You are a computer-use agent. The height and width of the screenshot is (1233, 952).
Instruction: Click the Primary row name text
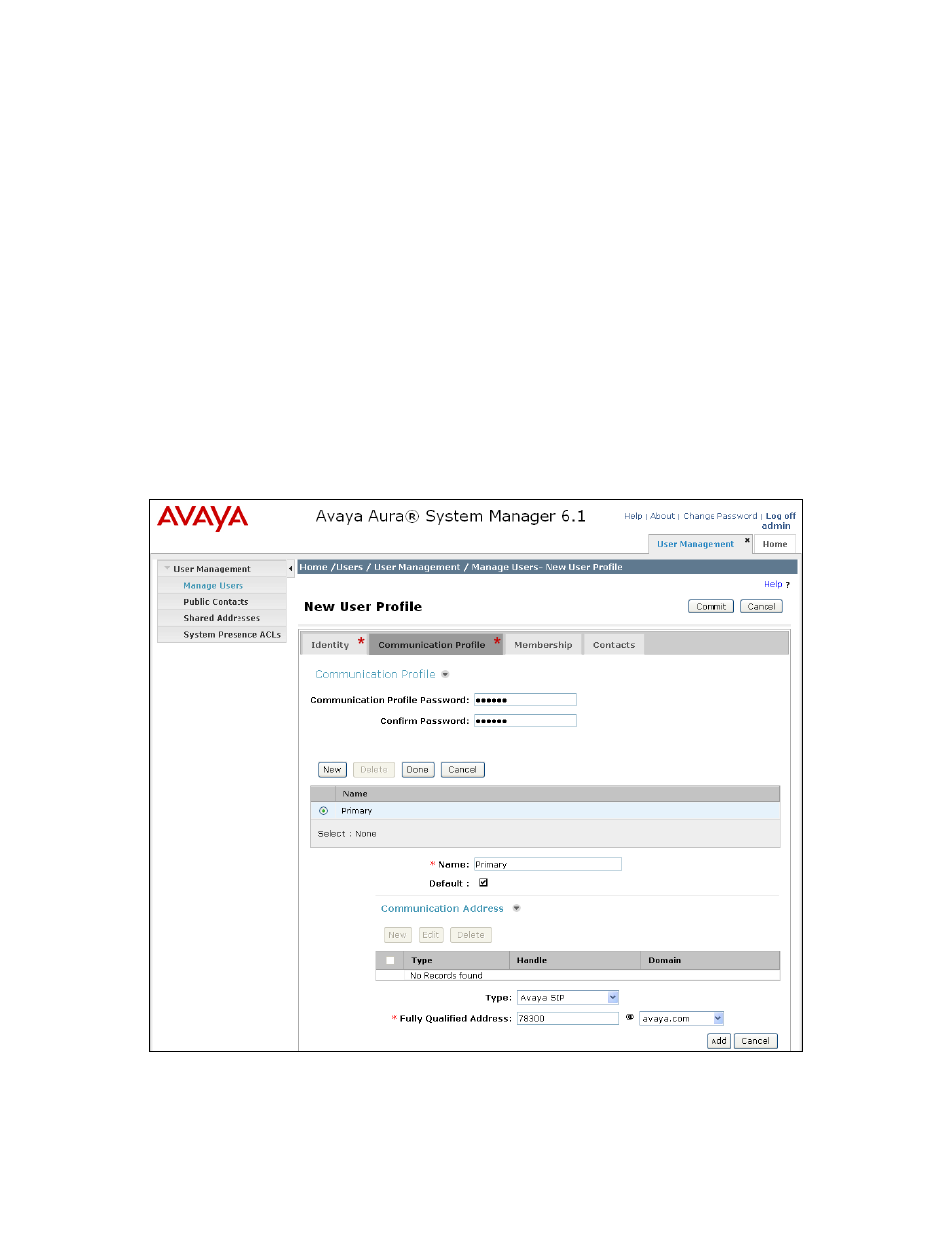[x=356, y=811]
